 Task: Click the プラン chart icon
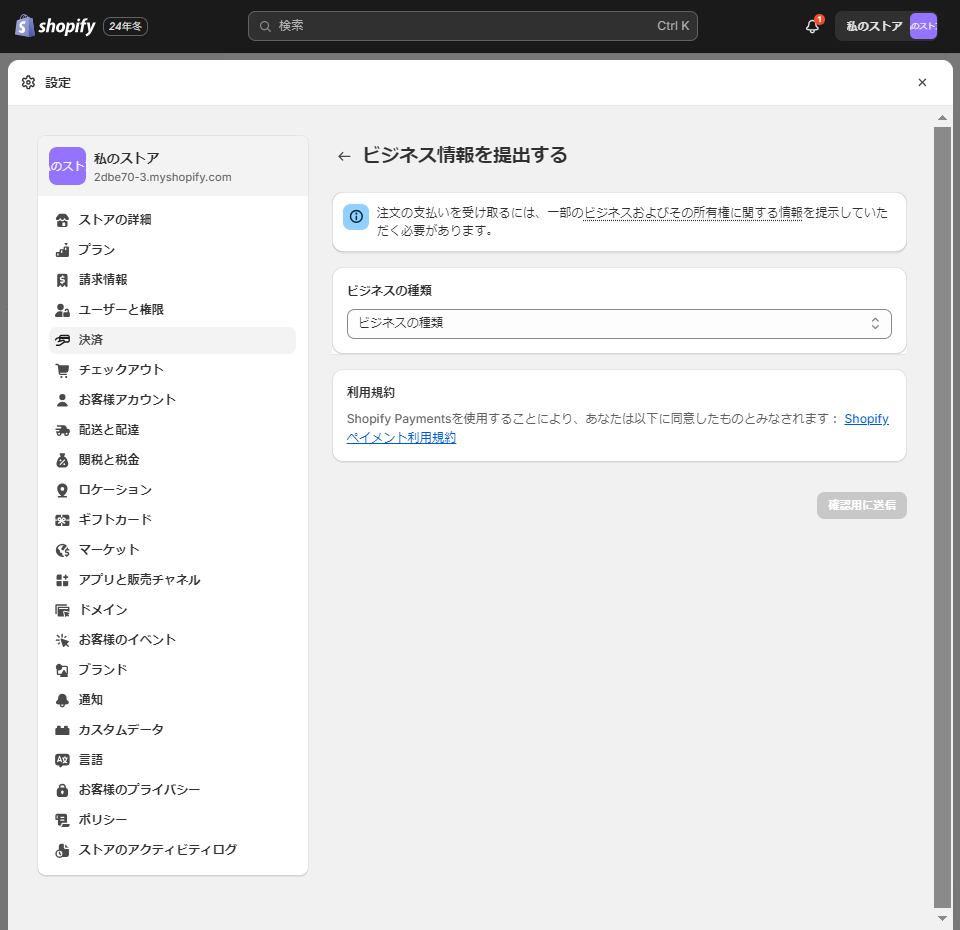click(x=62, y=250)
